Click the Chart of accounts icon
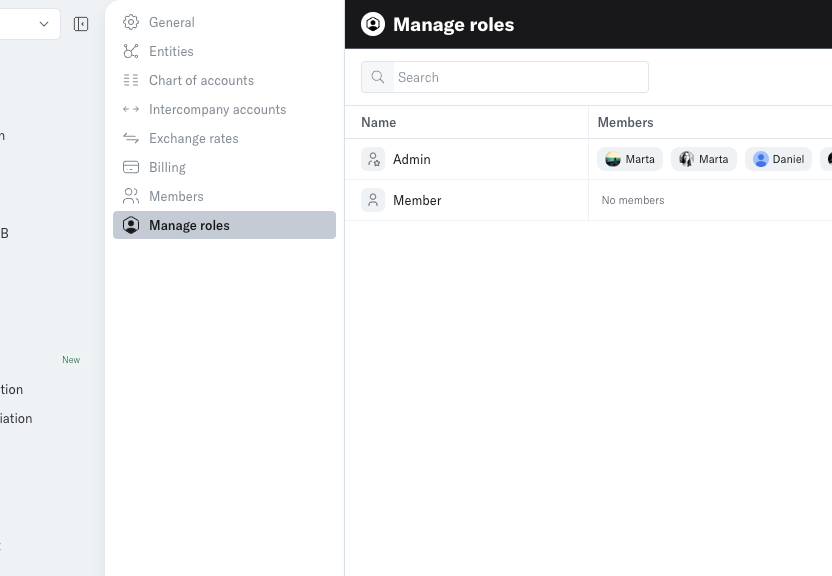The height and width of the screenshot is (576, 832). 131,80
